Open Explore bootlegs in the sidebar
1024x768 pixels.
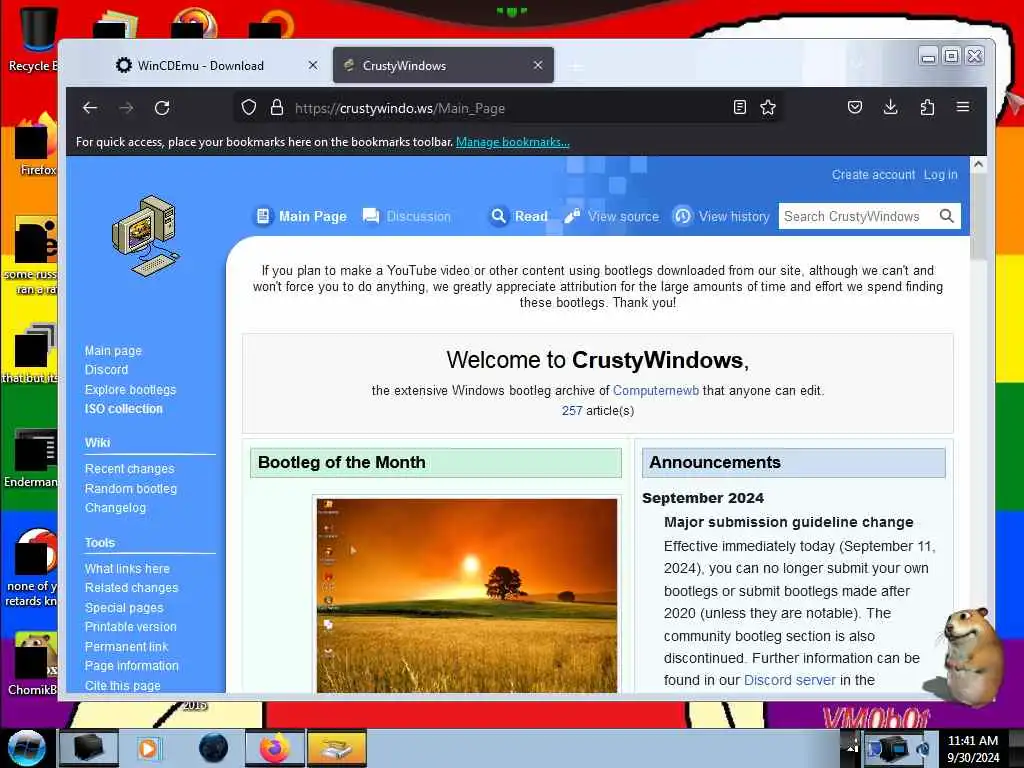(x=131, y=389)
